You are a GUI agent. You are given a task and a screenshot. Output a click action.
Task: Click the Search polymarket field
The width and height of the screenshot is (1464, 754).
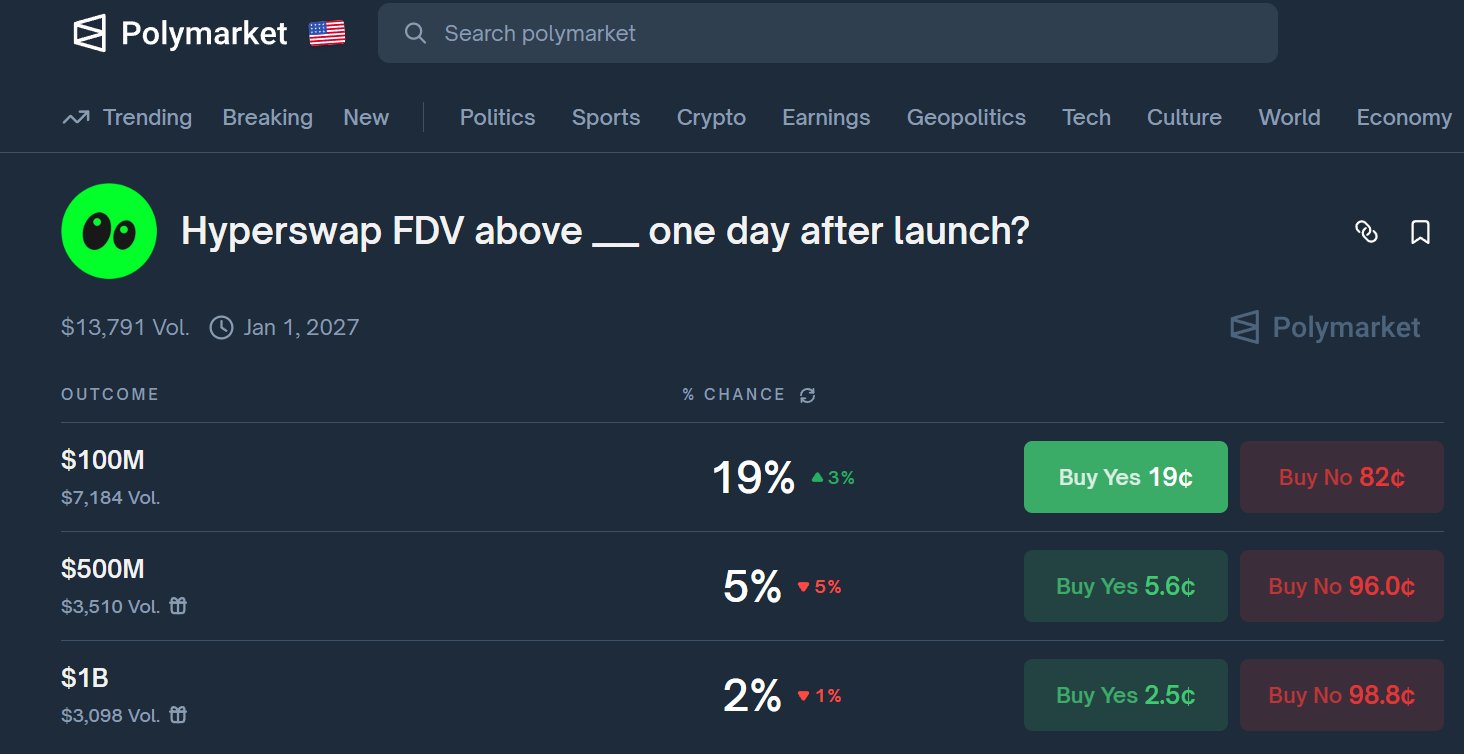coord(827,33)
